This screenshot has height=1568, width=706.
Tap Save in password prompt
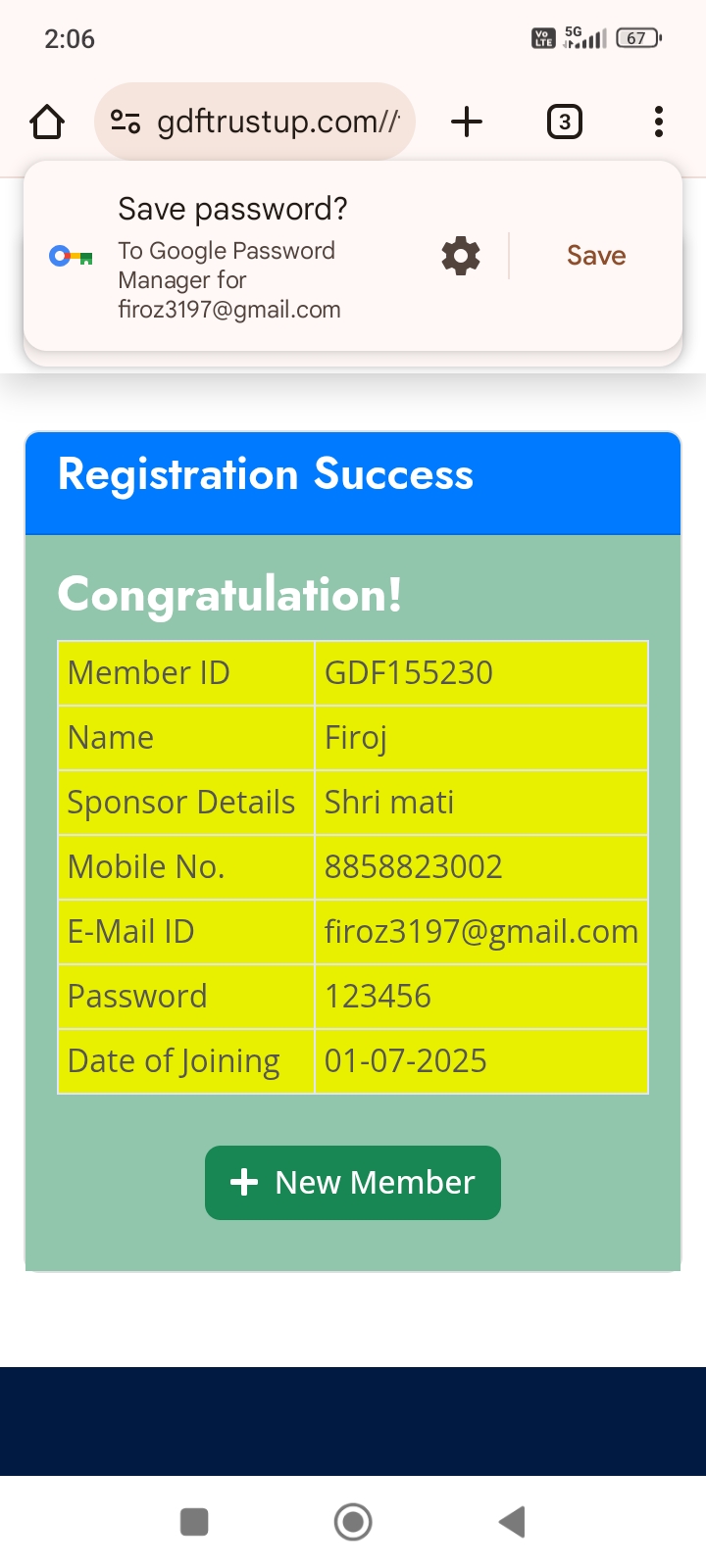point(596,256)
